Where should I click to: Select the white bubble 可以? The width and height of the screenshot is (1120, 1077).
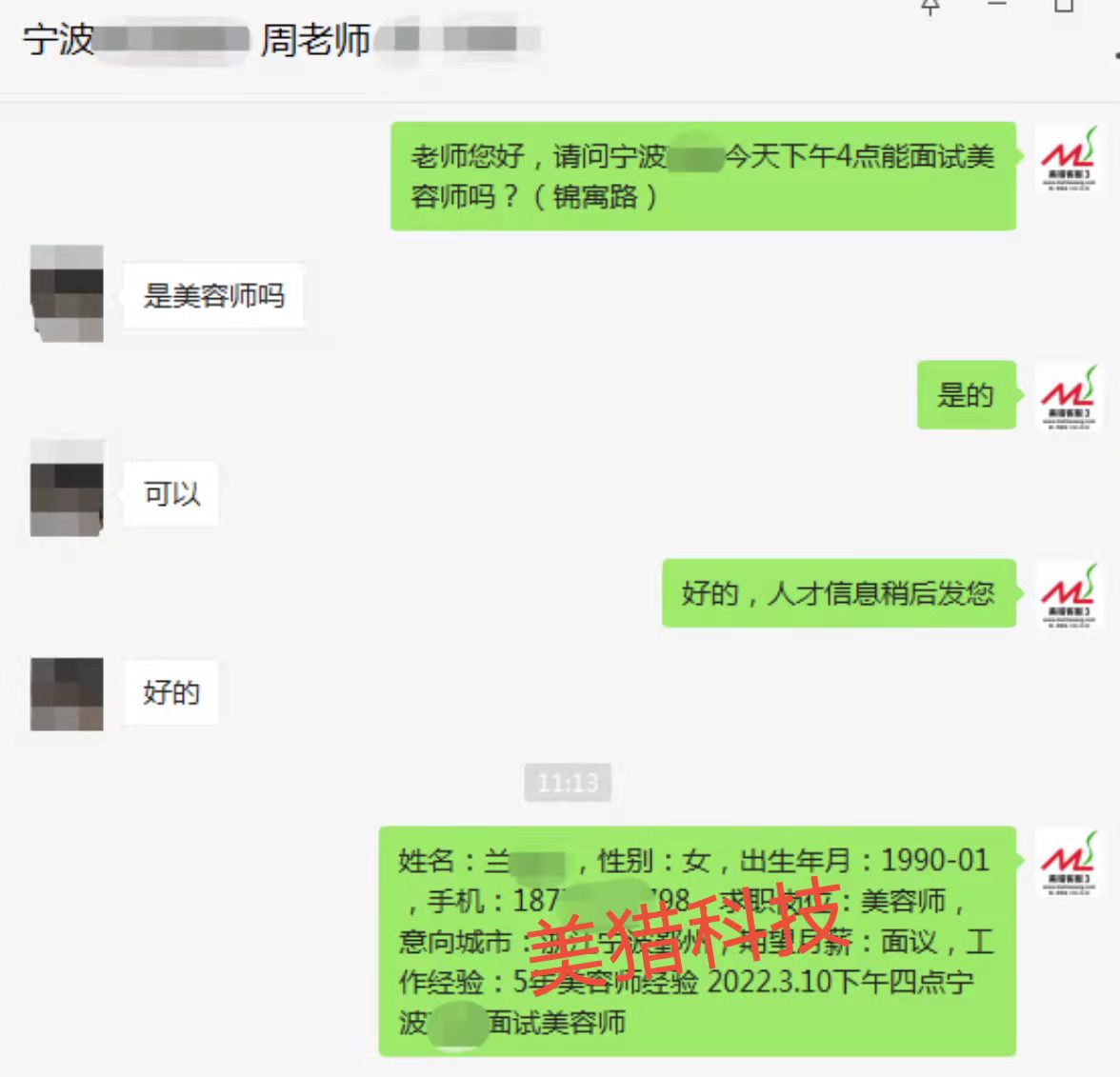click(x=171, y=494)
